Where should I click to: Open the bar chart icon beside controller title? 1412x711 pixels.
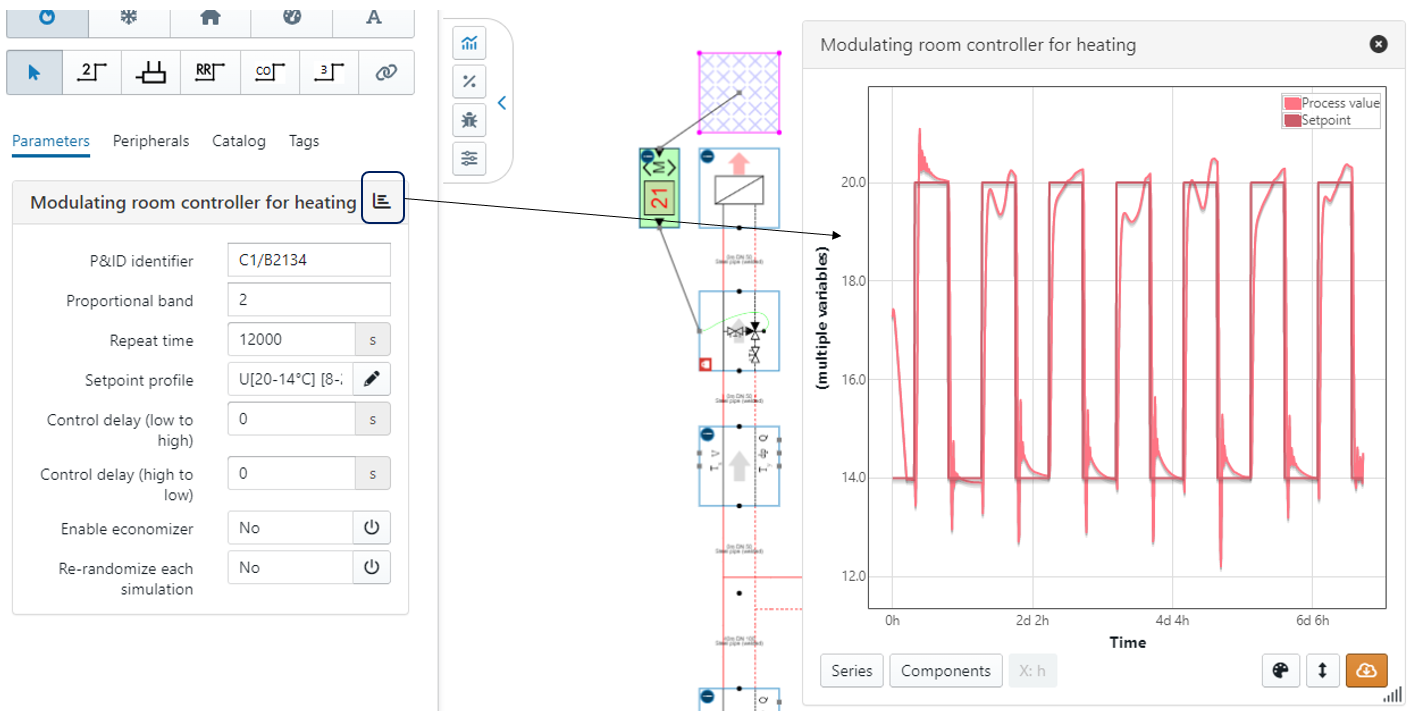[382, 201]
